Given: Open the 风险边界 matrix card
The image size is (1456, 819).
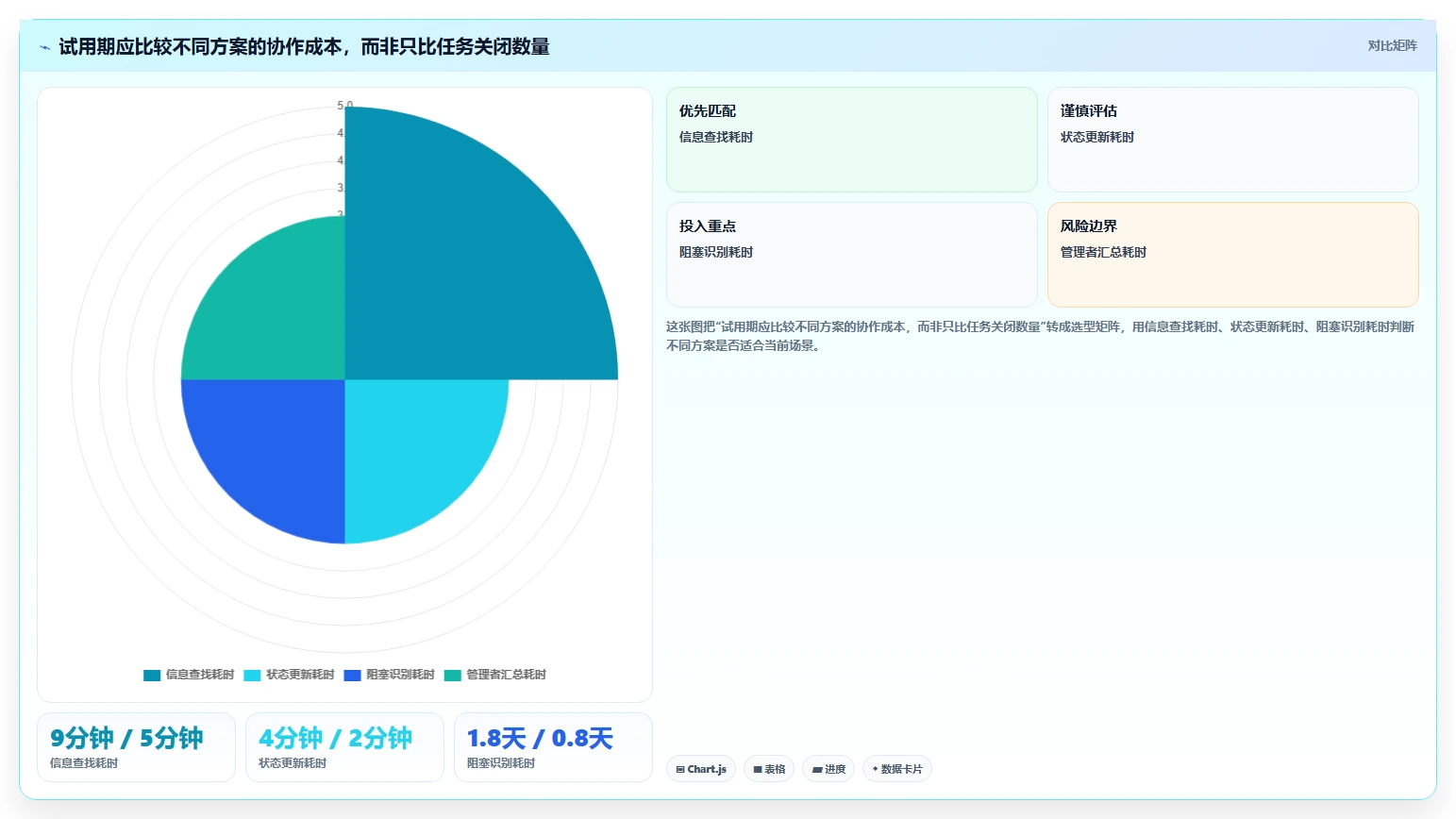Looking at the screenshot, I should [1232, 255].
